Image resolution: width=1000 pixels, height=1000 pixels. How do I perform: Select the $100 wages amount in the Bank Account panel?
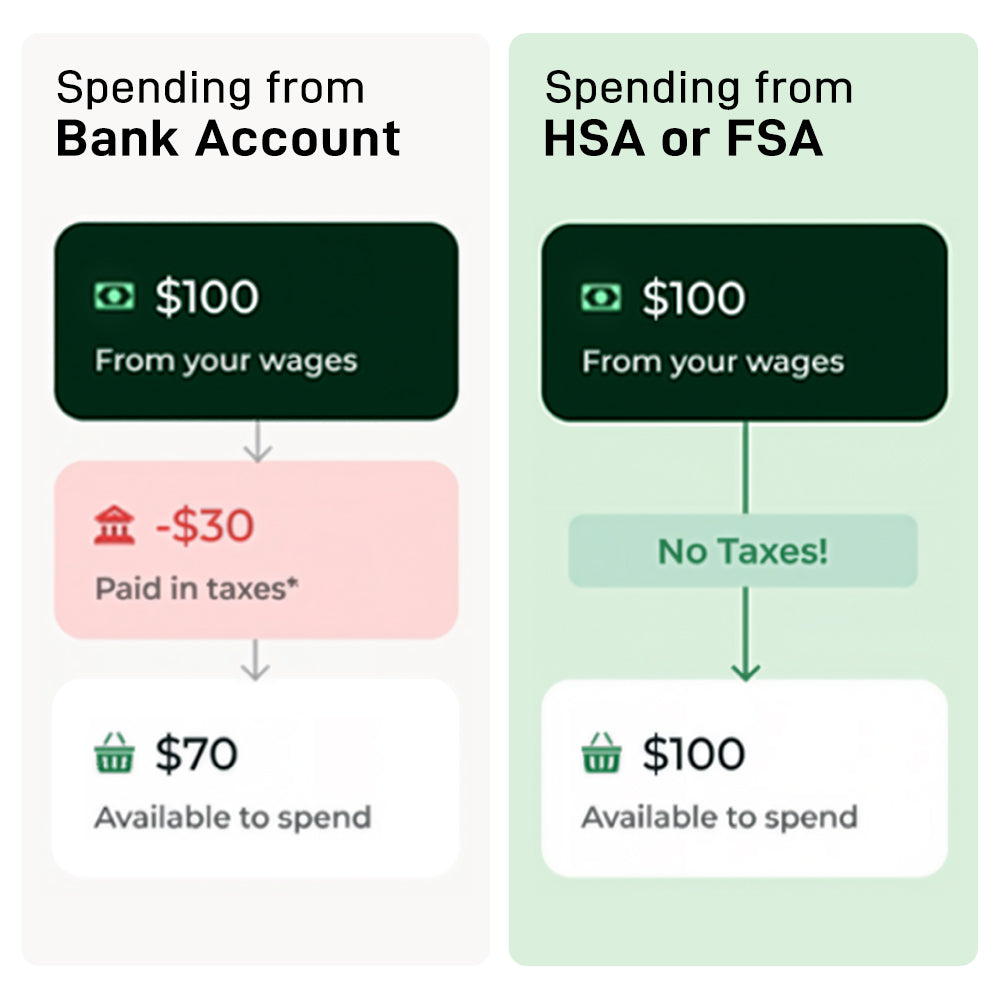coord(207,296)
